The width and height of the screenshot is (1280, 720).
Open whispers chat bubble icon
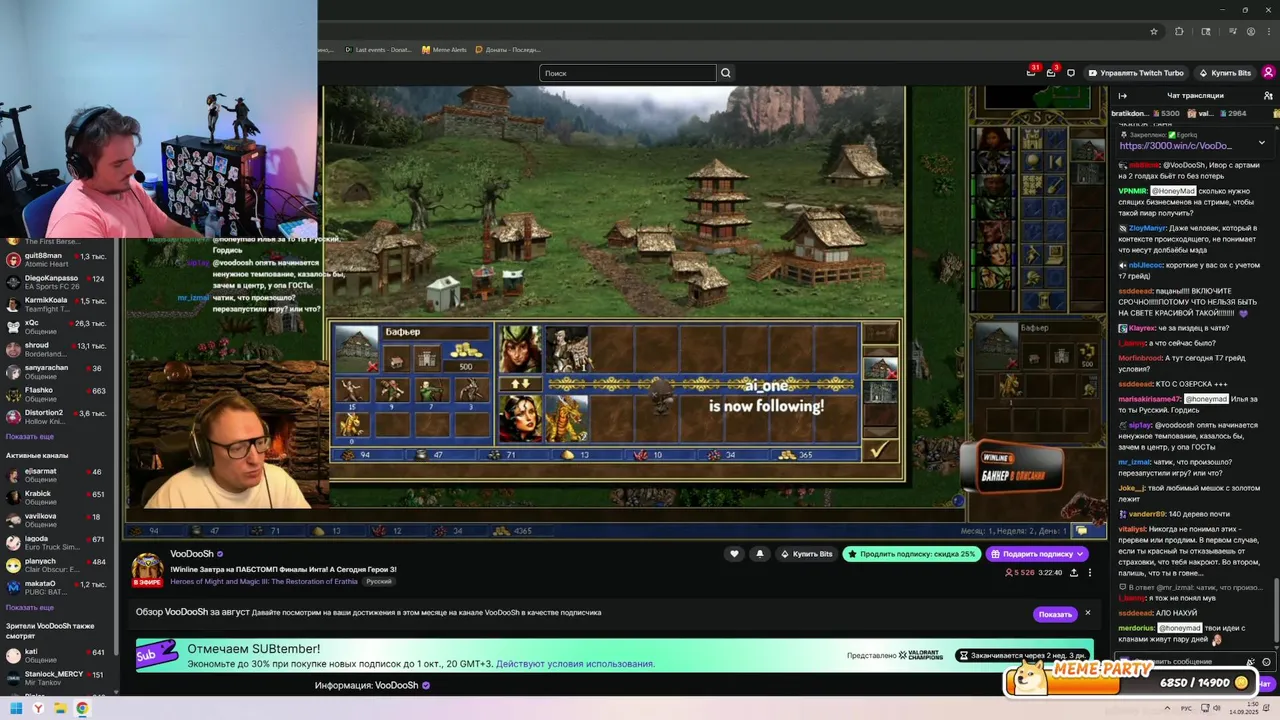coord(1071,73)
